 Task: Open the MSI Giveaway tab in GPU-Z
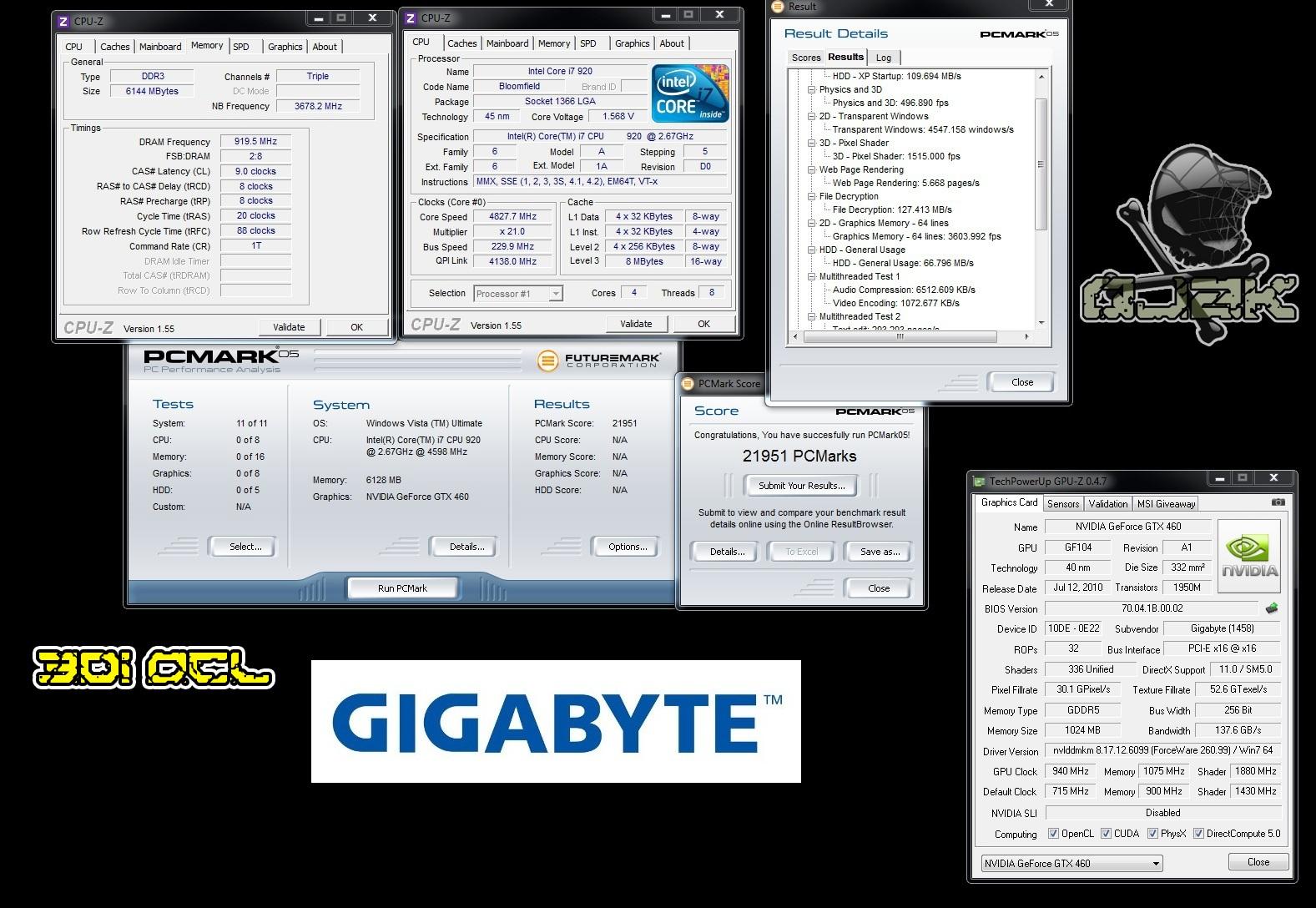click(1166, 503)
